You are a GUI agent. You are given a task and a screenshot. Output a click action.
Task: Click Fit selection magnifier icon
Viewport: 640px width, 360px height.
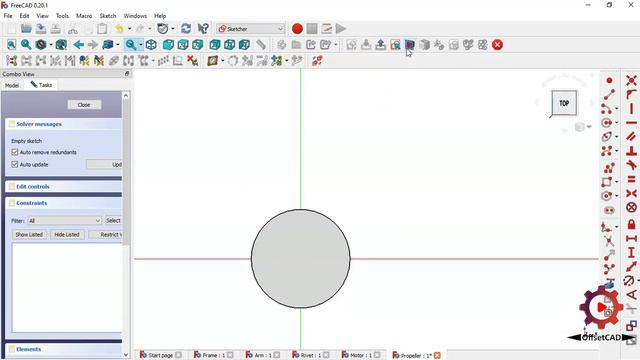click(x=26, y=44)
